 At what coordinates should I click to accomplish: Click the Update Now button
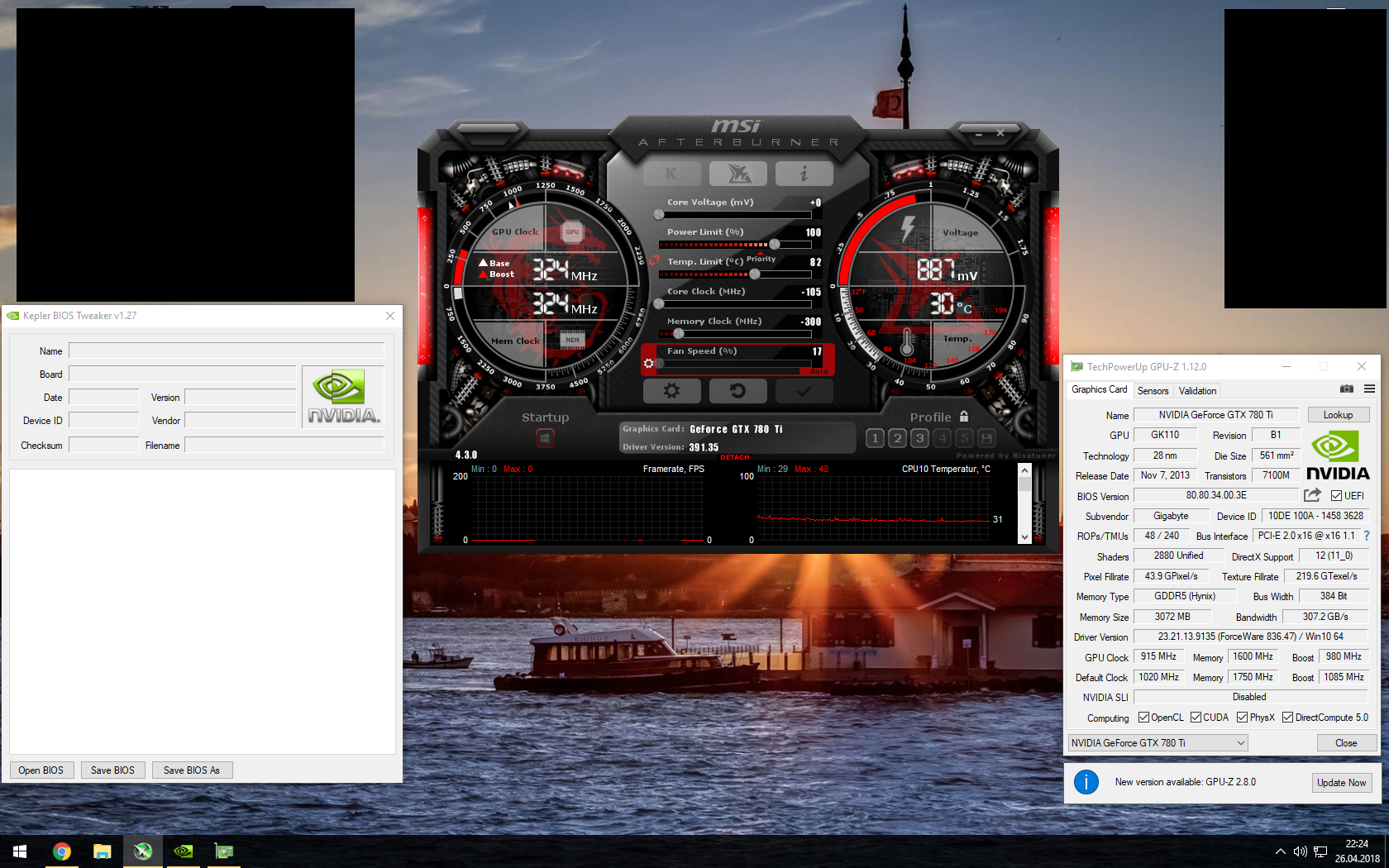click(x=1341, y=783)
